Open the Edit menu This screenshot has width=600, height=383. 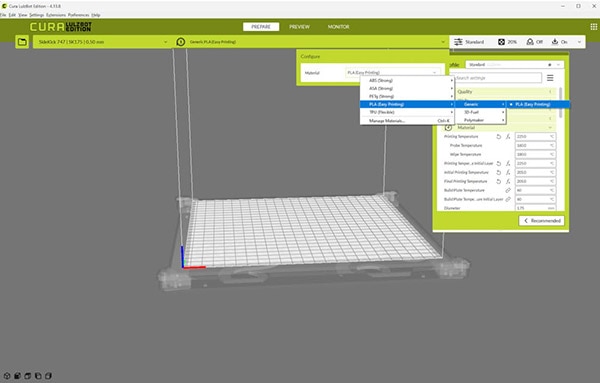pos(12,15)
